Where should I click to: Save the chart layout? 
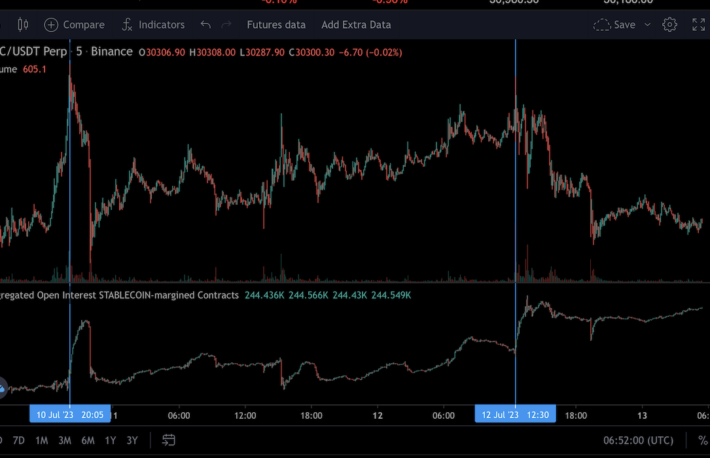[614, 24]
